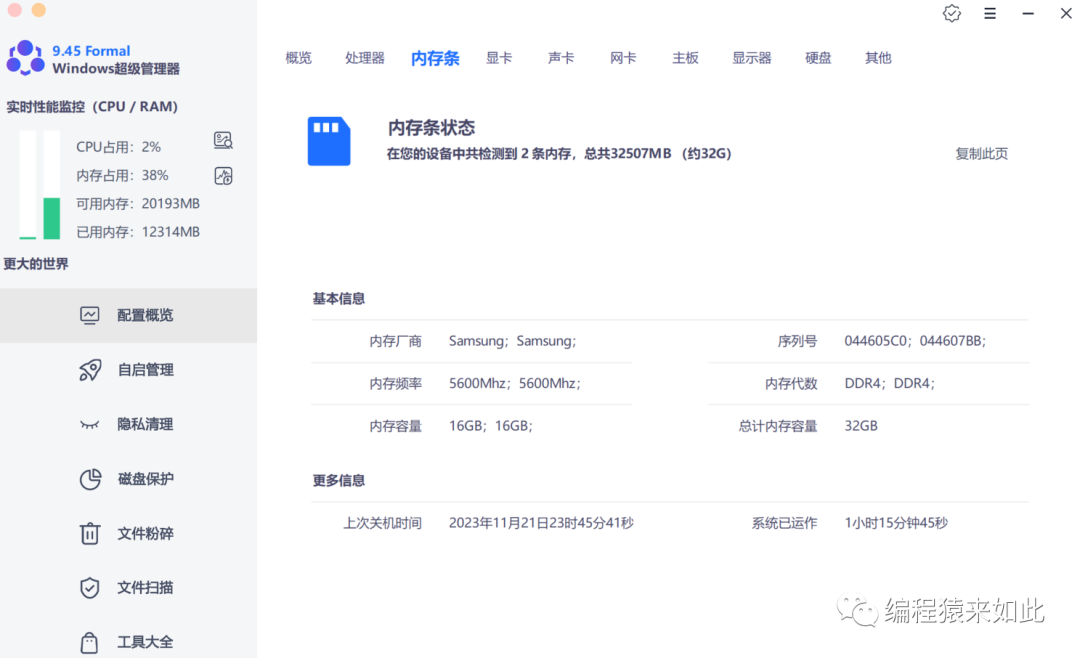
Task: Show the 显示器 tab
Action: coord(751,58)
